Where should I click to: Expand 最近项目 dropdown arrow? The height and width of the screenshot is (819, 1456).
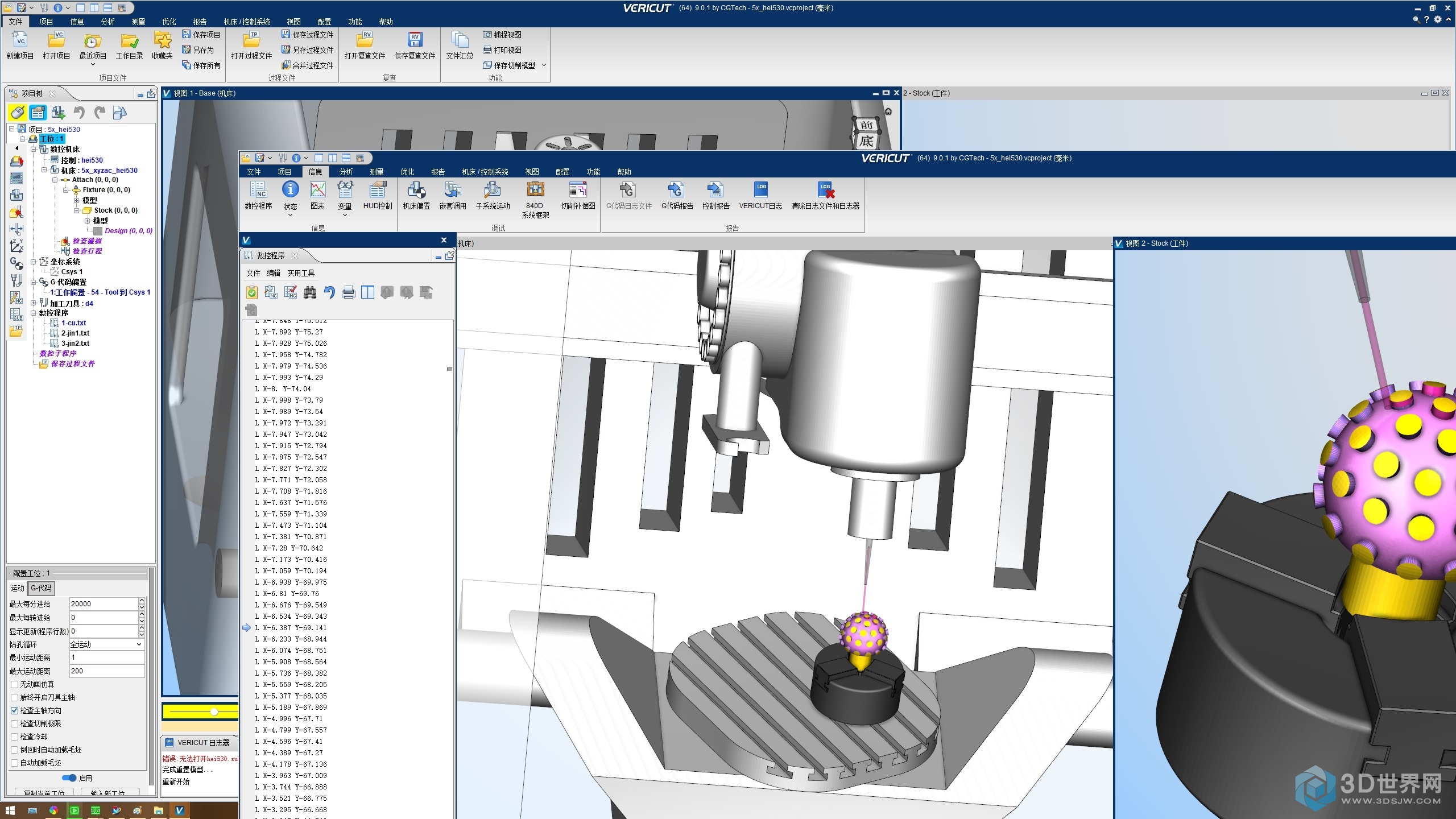coord(93,65)
